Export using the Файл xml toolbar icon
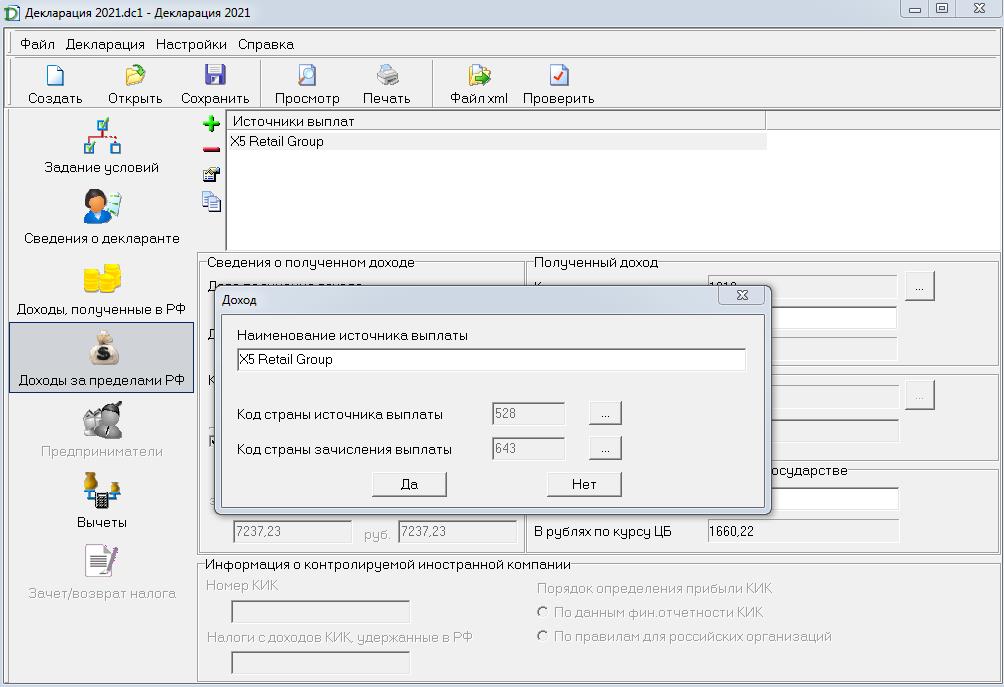This screenshot has width=1004, height=687. click(x=479, y=76)
